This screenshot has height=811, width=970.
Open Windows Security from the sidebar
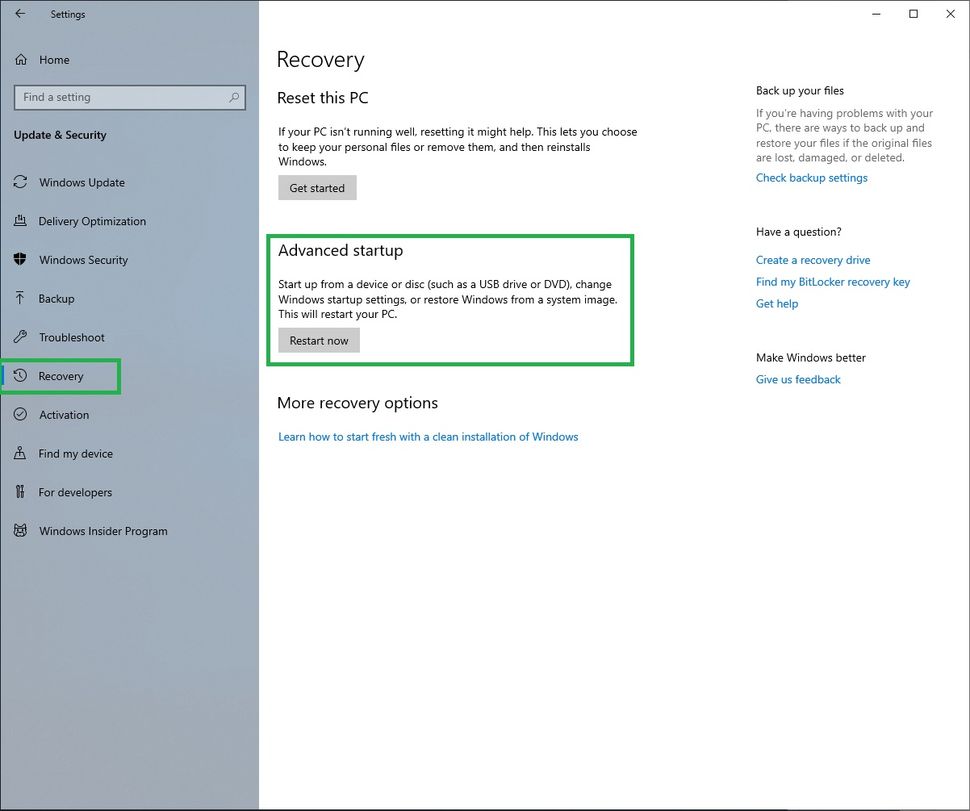84,259
